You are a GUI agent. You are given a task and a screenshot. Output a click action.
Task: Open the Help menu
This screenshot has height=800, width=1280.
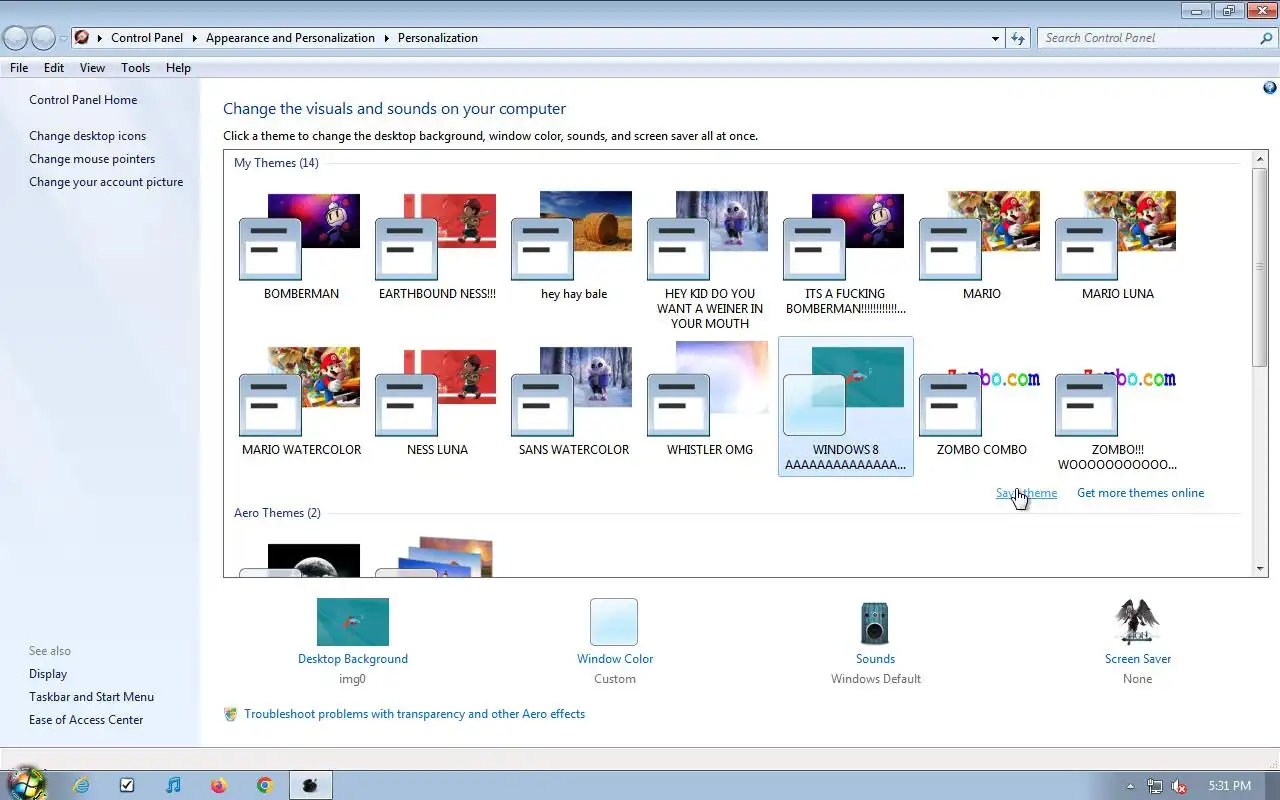pyautogui.click(x=178, y=68)
